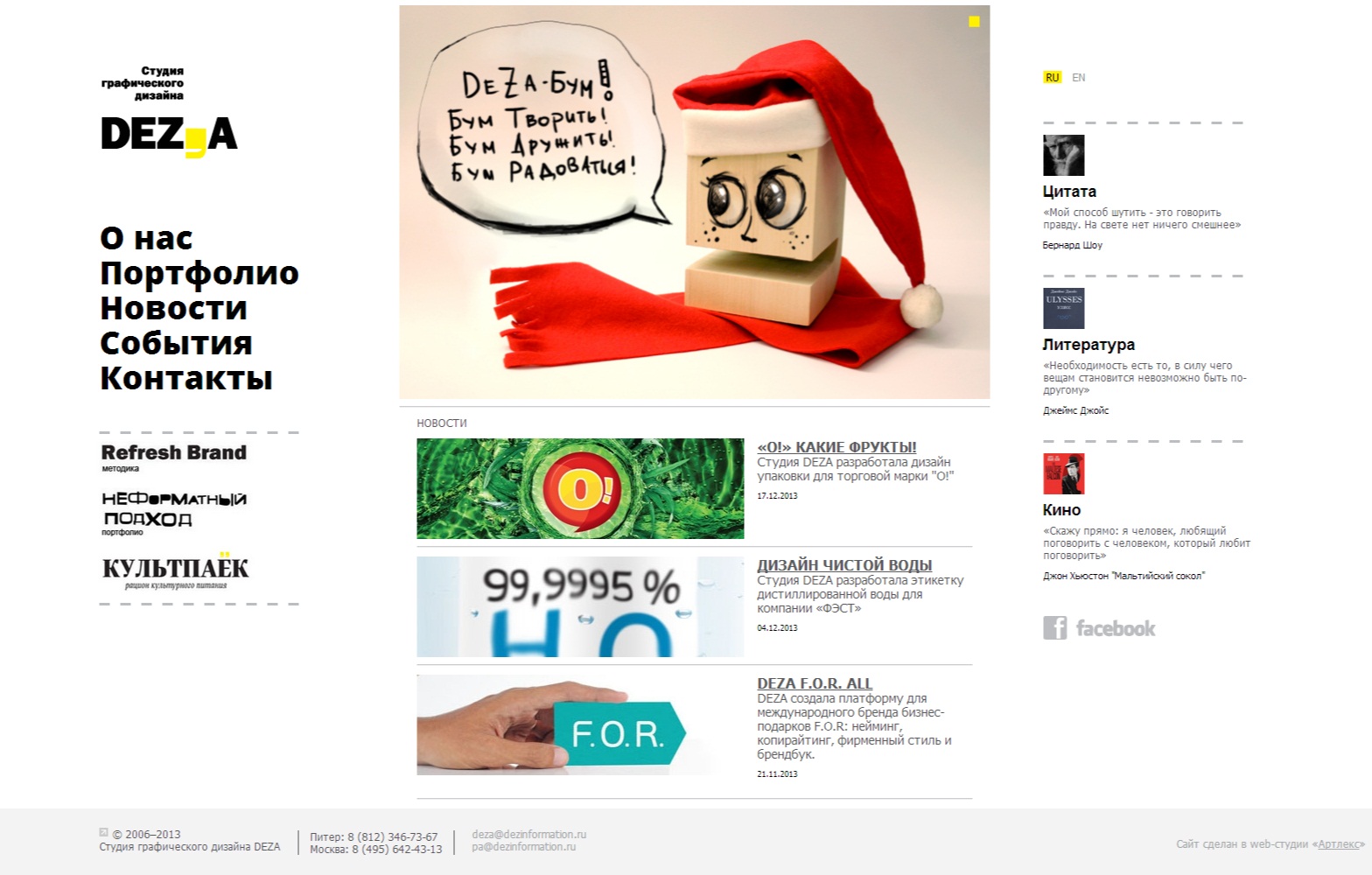Open the Ulysses book cover thumbnail
The width and height of the screenshot is (1372, 875).
pos(1063,308)
